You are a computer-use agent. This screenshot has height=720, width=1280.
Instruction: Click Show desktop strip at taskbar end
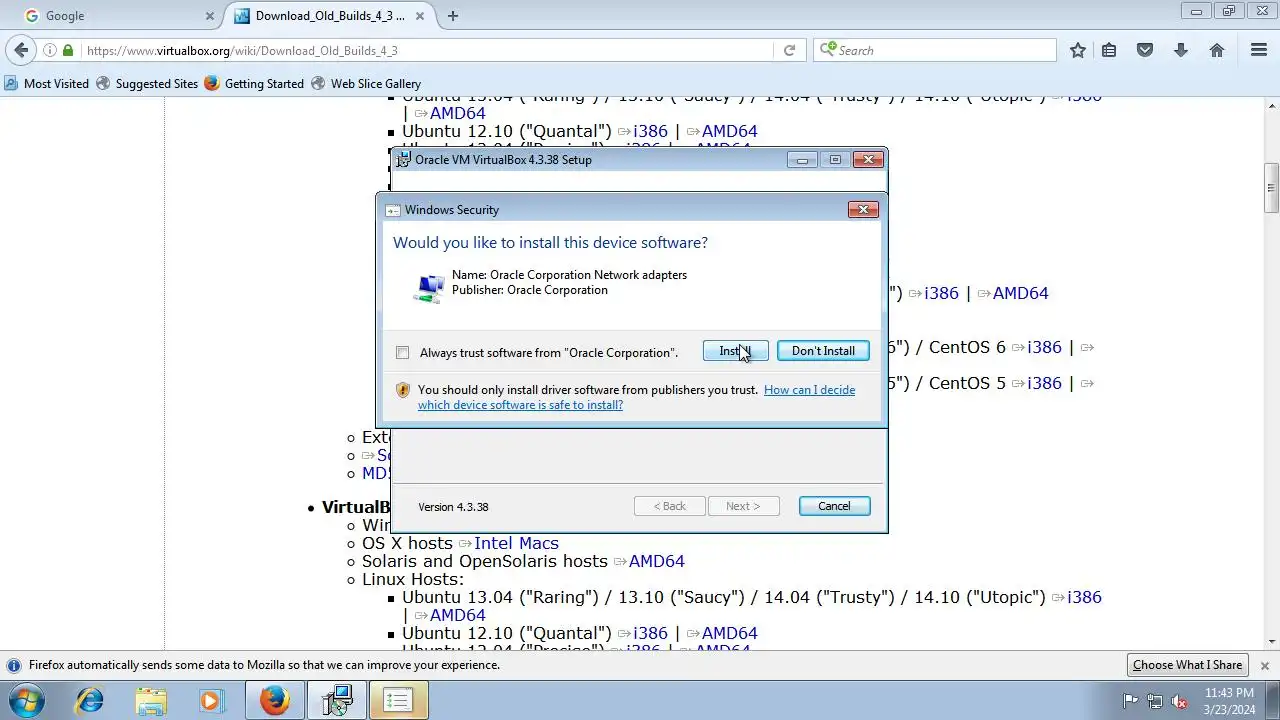(1273, 701)
